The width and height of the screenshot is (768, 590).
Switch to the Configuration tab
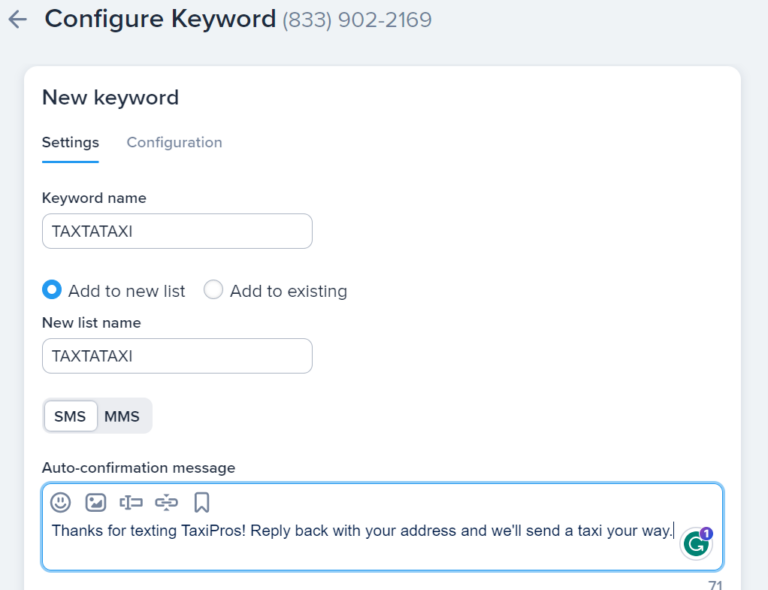point(174,142)
